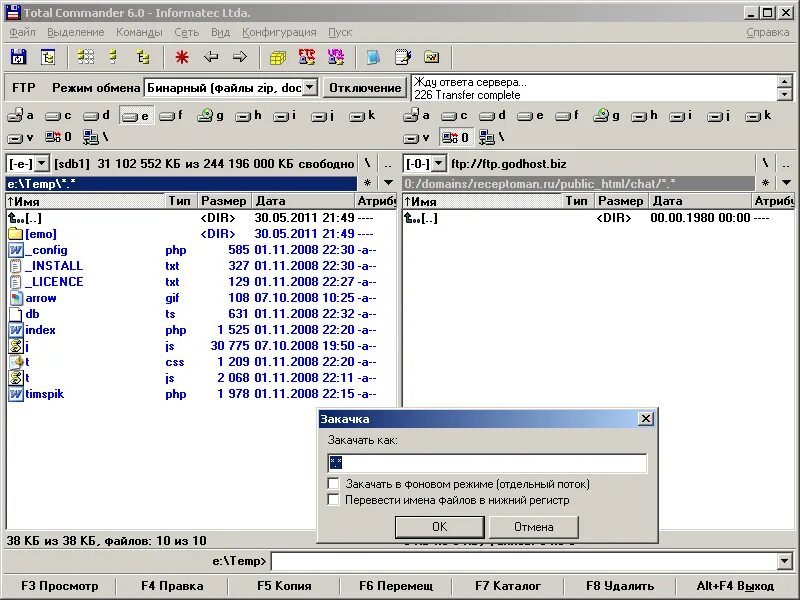Expand the command line history dropdown

pyautogui.click(x=785, y=562)
